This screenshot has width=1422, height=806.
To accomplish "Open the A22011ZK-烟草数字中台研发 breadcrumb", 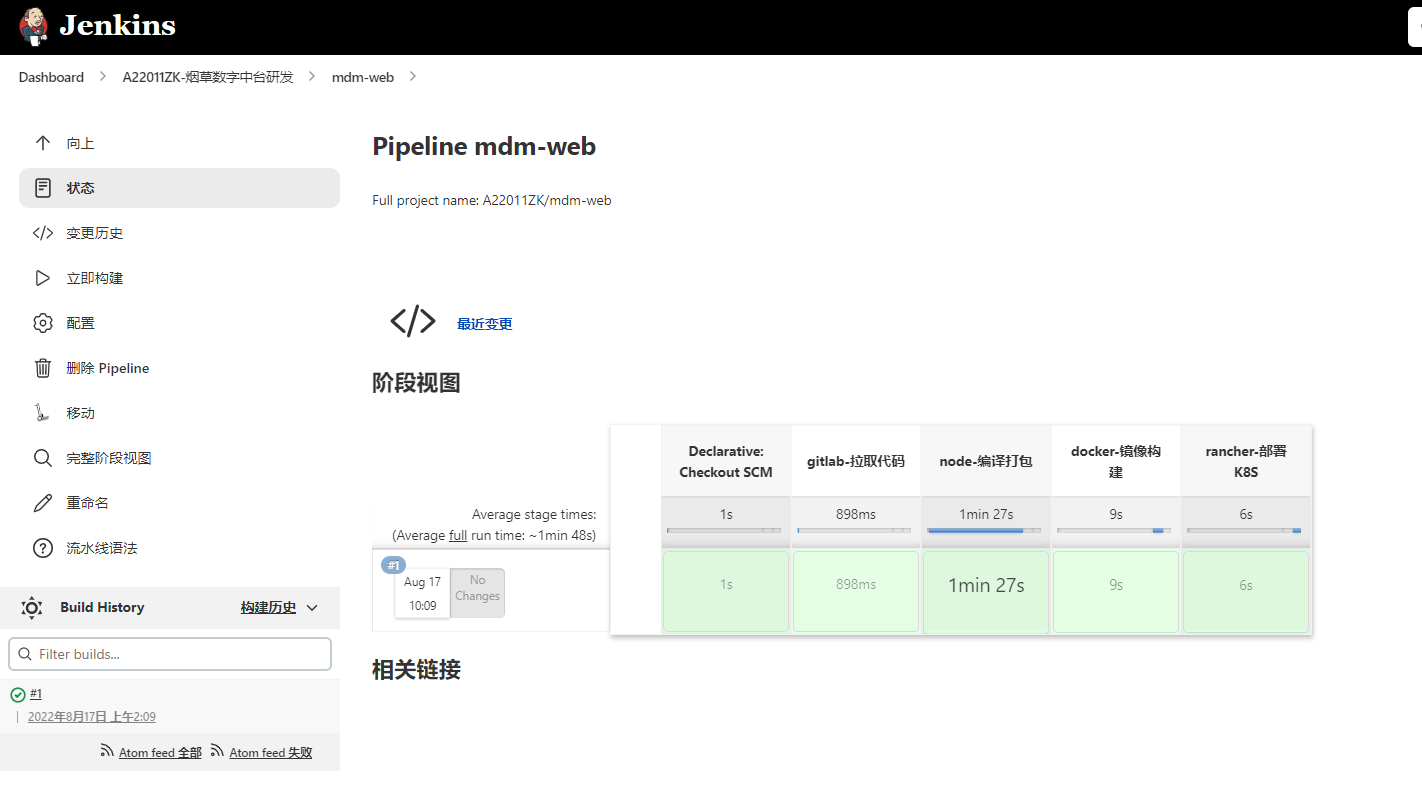I will 208,77.
